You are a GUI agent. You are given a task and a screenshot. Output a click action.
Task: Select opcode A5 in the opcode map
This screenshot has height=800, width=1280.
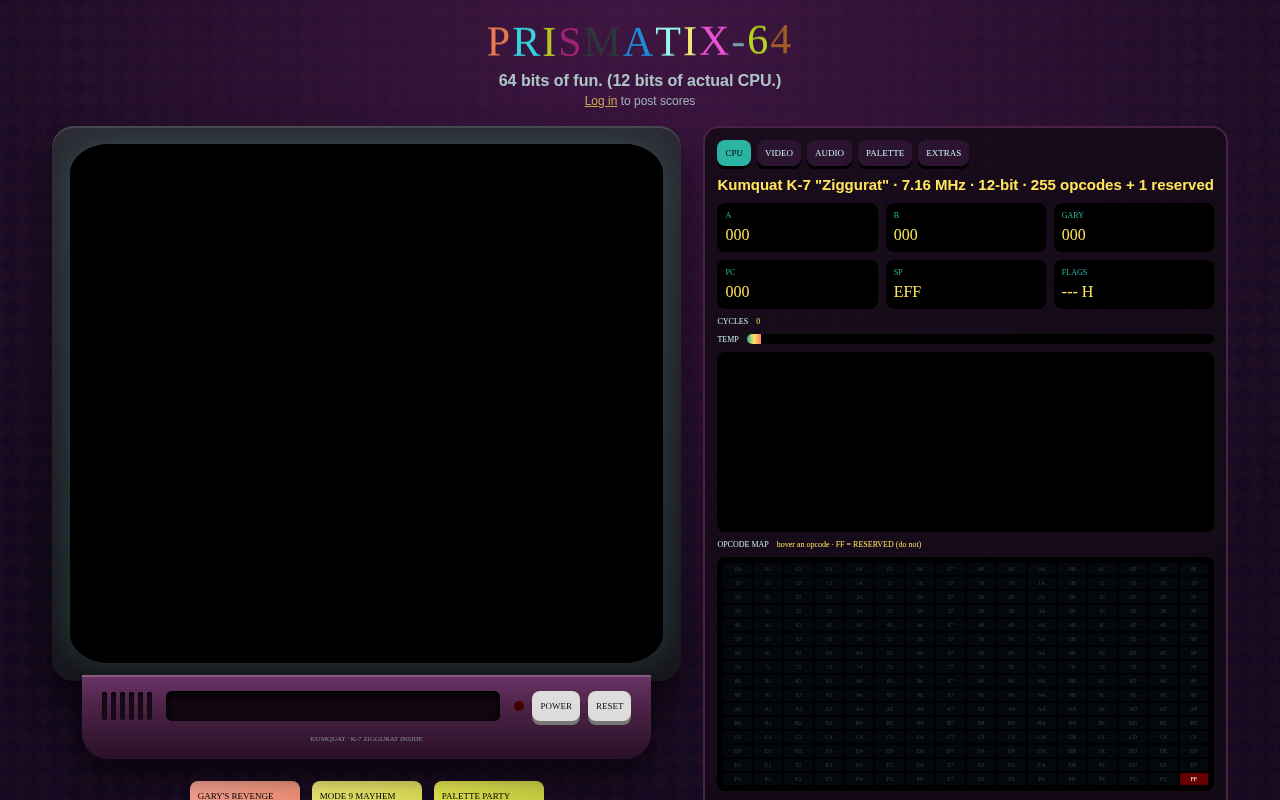[x=890, y=709]
